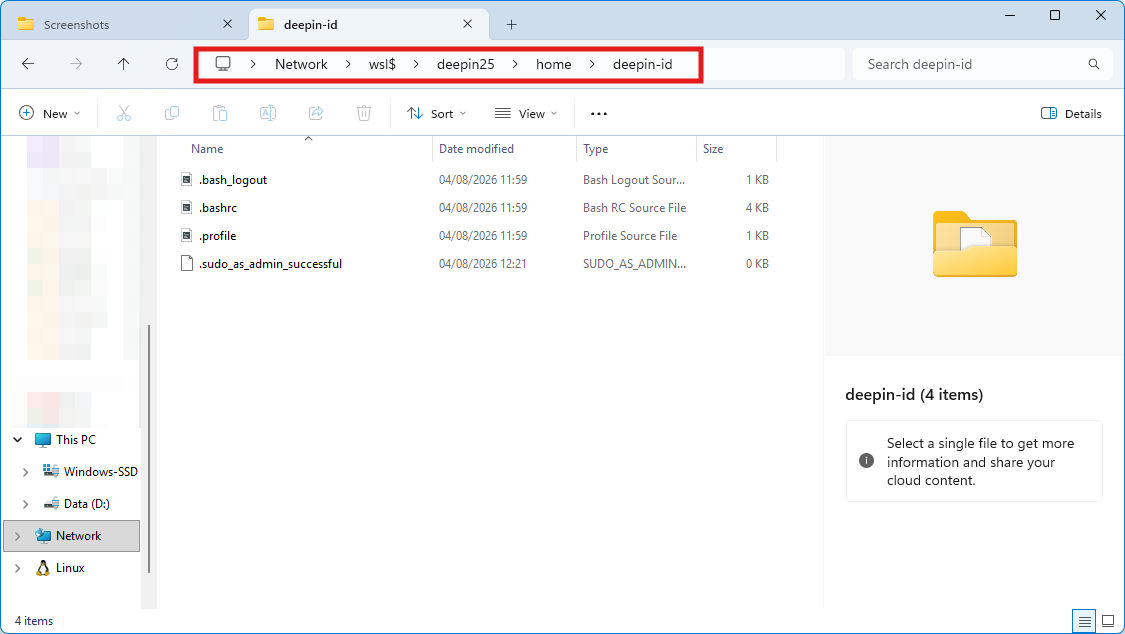Viewport: 1125px width, 634px height.
Task: Click wsl$ in the address breadcrumb
Action: (382, 64)
